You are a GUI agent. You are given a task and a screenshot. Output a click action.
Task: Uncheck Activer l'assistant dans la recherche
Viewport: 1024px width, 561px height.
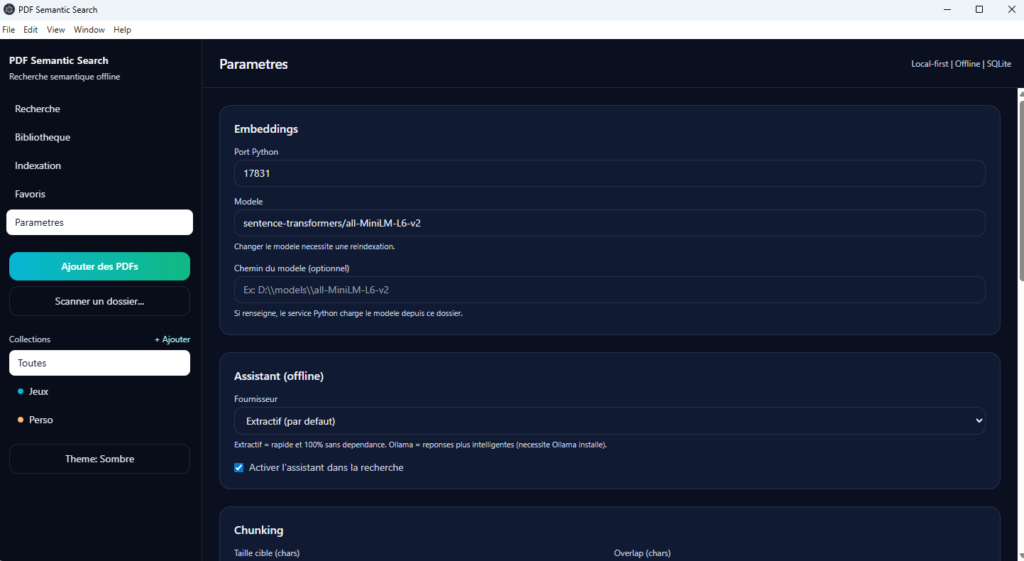click(239, 467)
